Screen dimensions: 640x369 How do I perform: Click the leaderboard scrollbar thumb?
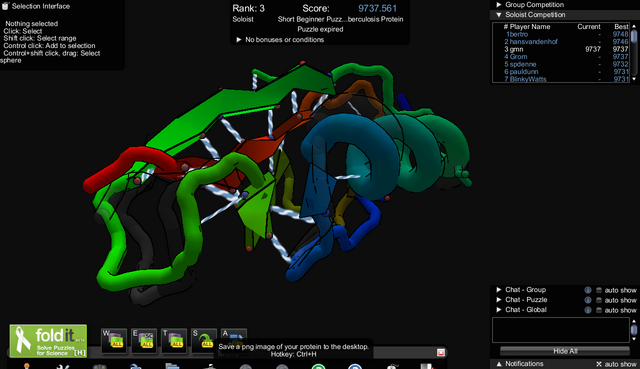(x=634, y=36)
